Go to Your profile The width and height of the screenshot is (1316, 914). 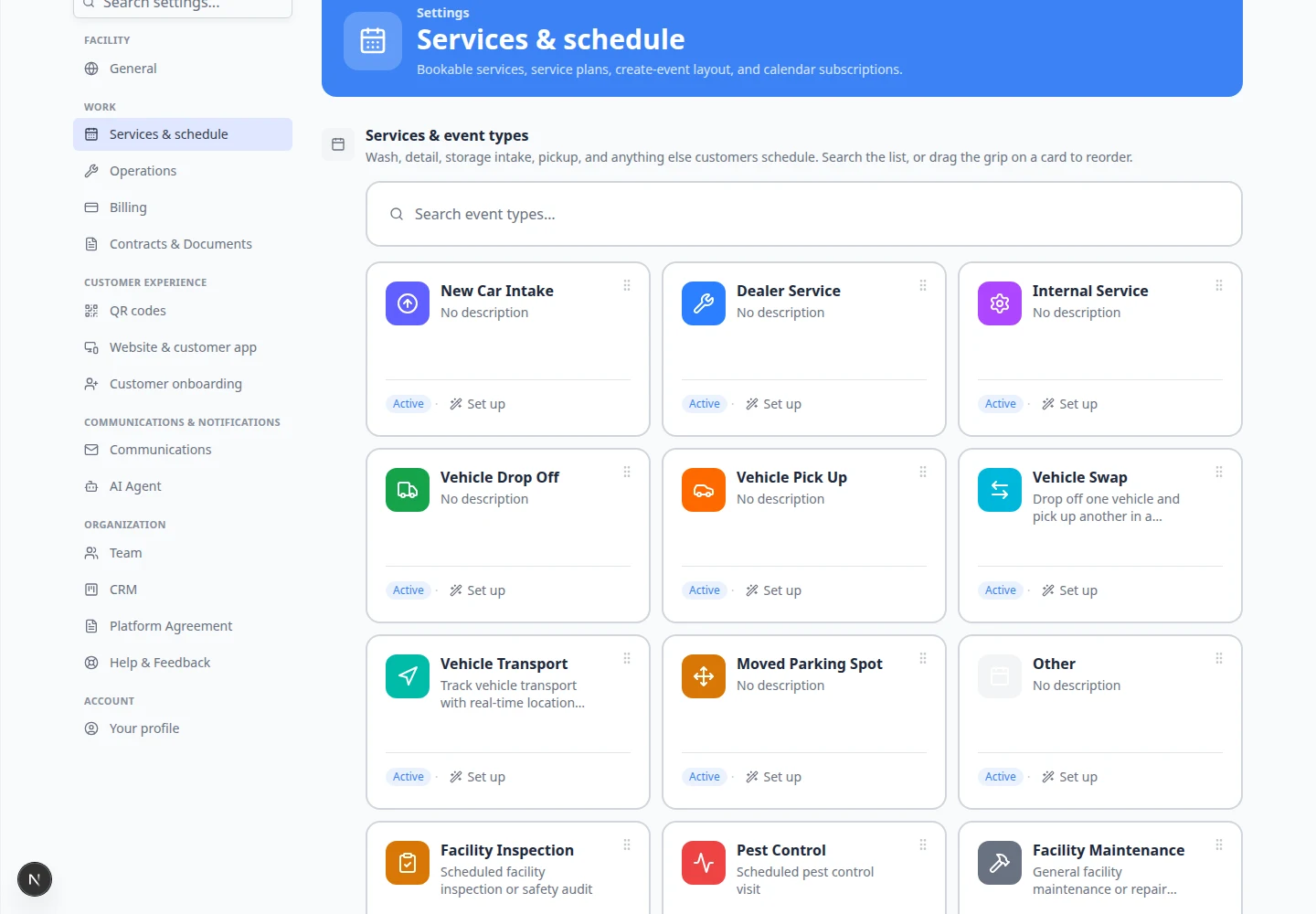pos(183,728)
